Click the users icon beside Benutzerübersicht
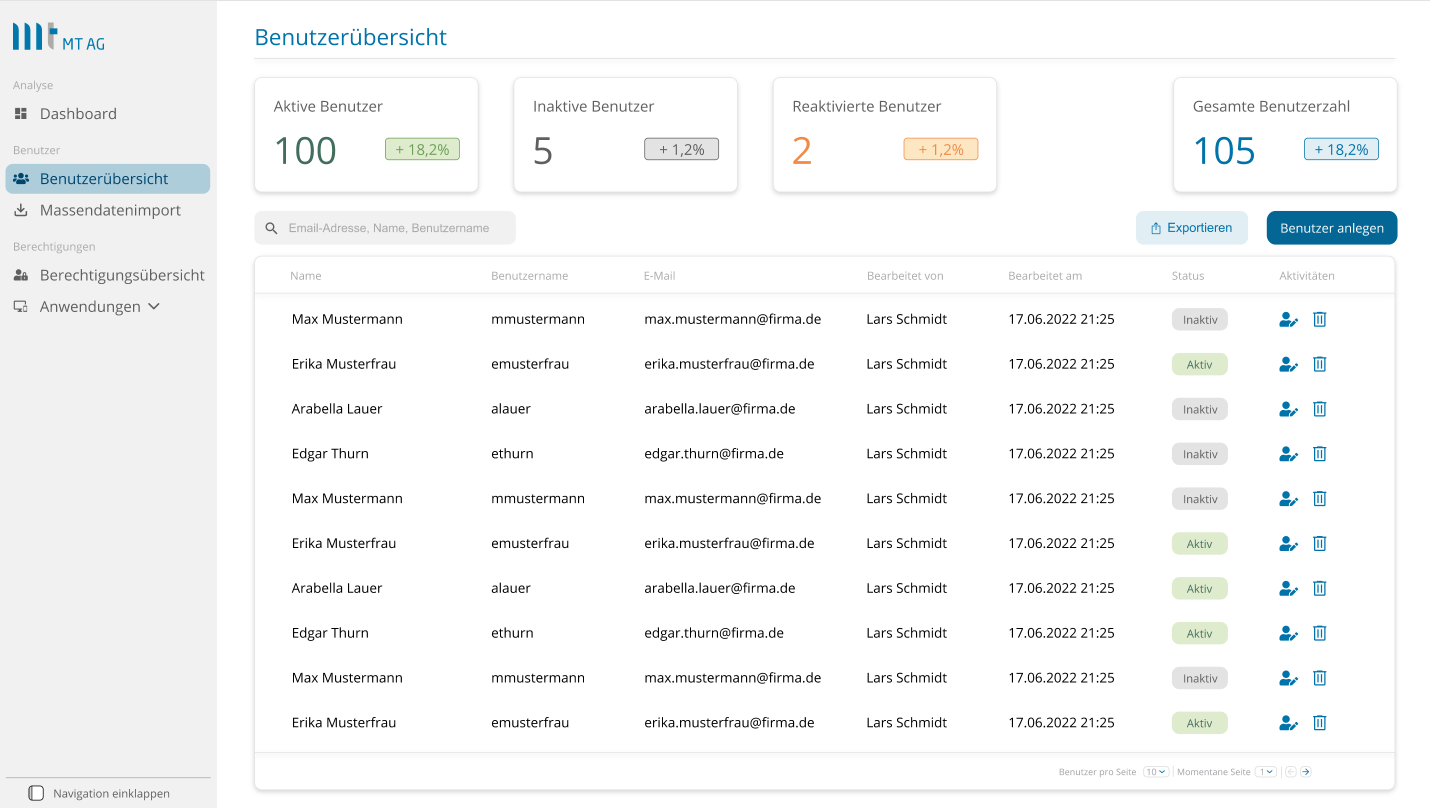This screenshot has height=808, width=1430. pyautogui.click(x=20, y=179)
